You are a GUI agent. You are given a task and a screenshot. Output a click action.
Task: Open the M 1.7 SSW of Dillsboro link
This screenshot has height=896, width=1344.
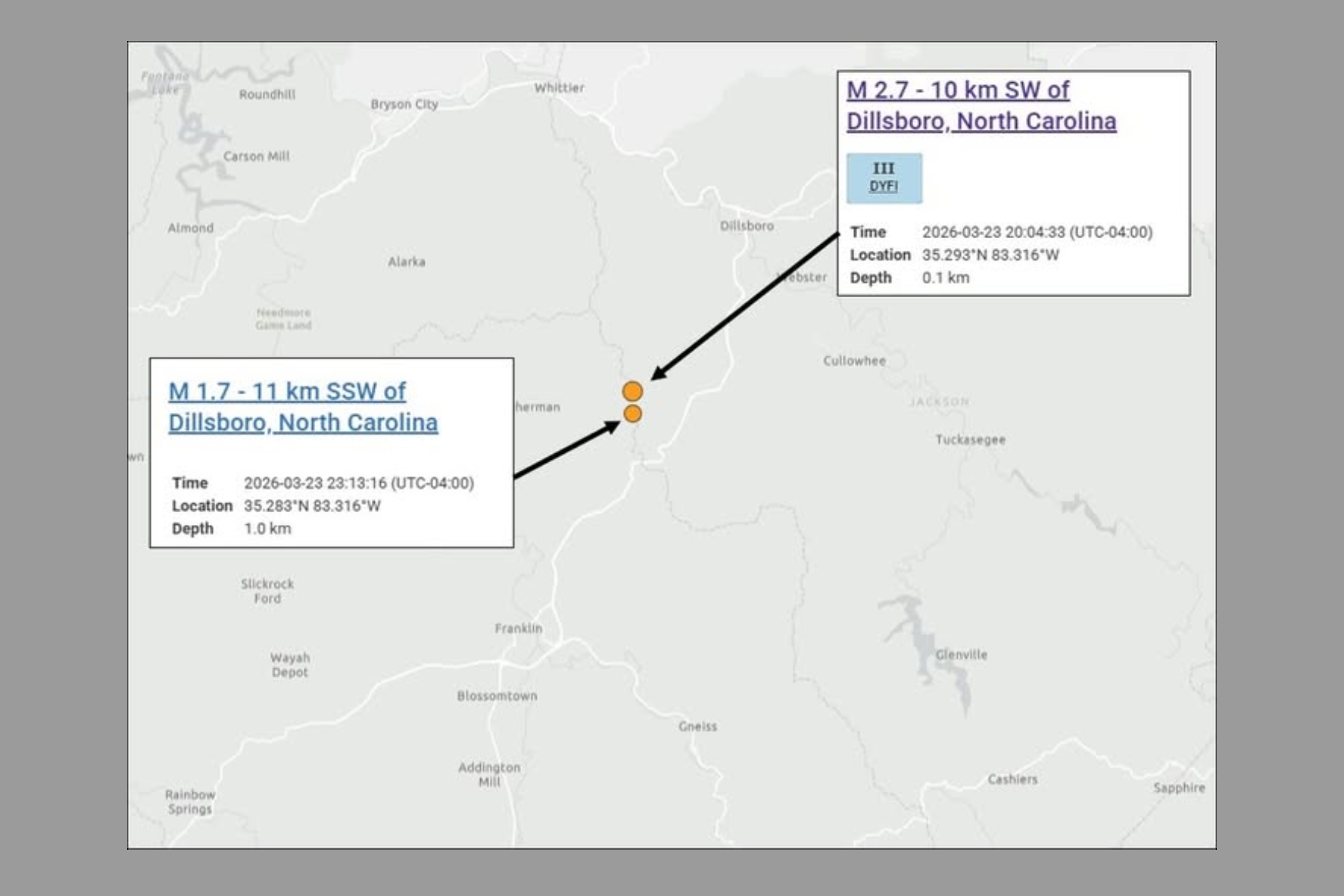pos(302,407)
